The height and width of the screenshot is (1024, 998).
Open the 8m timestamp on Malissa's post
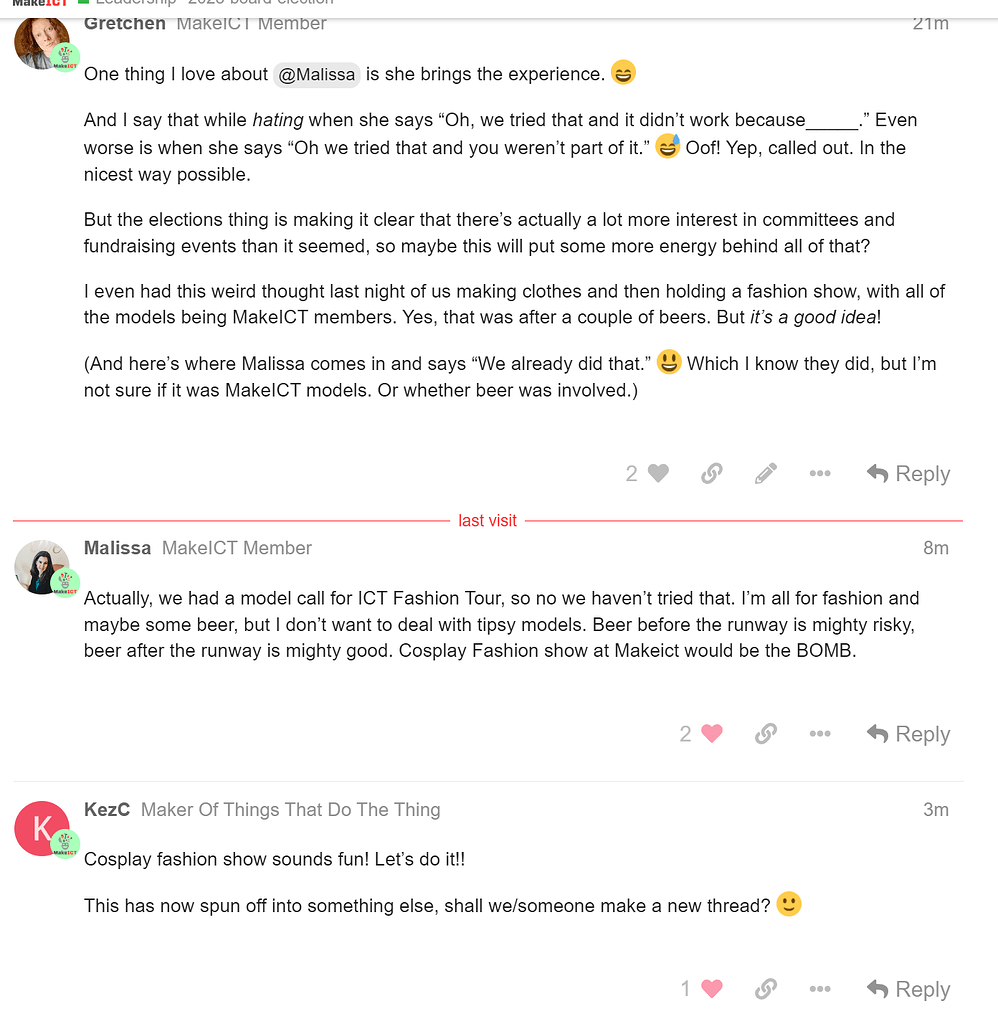(935, 548)
